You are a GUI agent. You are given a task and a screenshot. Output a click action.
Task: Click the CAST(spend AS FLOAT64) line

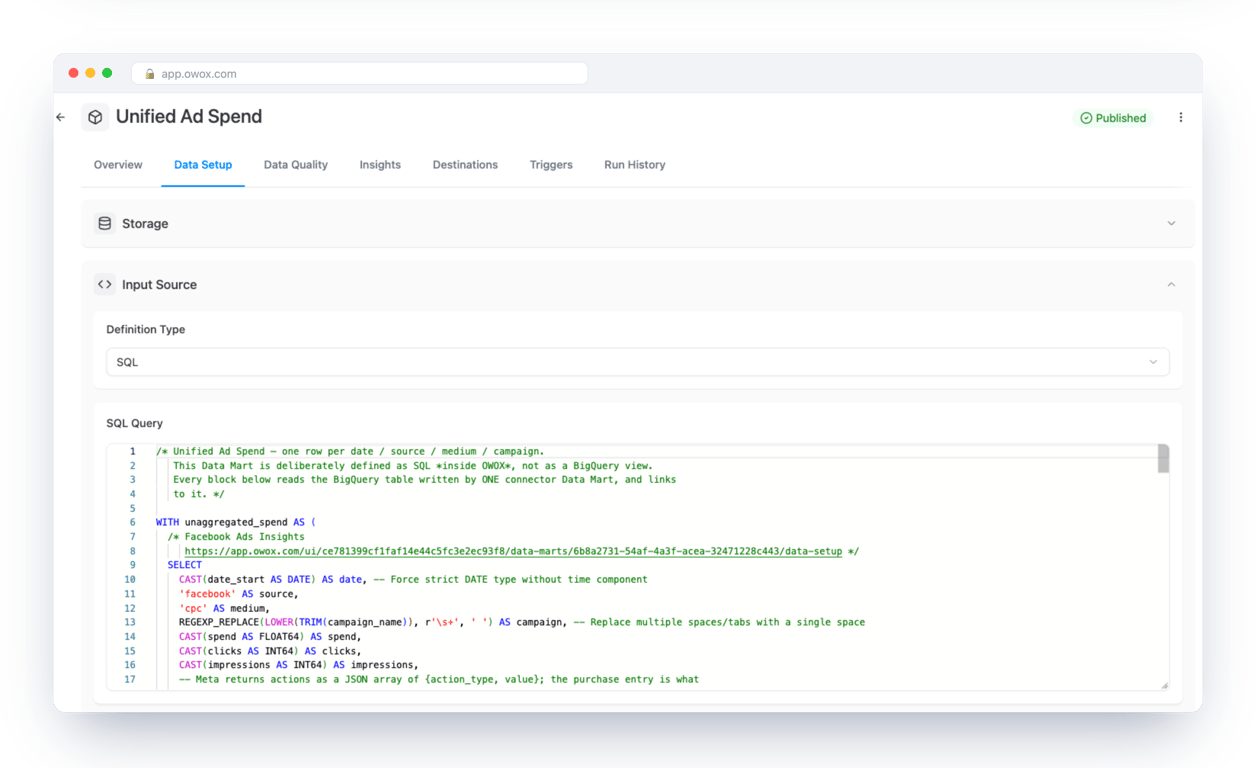(270, 636)
